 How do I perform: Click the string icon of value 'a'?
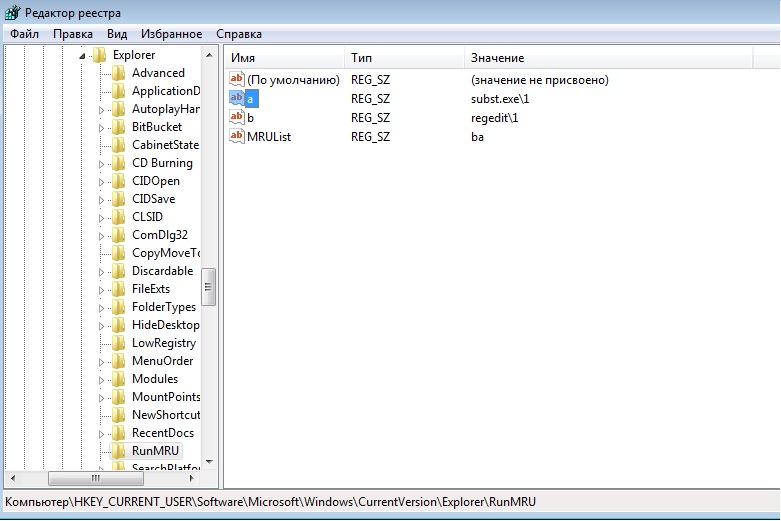[x=237, y=99]
